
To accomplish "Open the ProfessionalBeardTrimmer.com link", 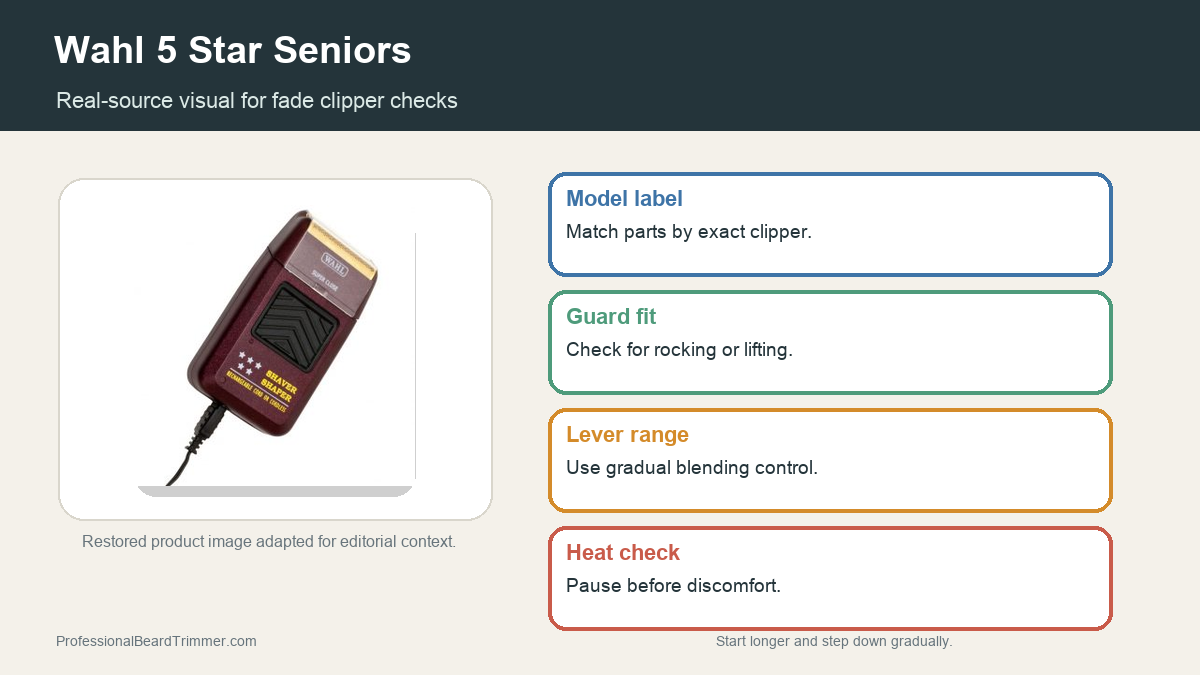I will [156, 641].
